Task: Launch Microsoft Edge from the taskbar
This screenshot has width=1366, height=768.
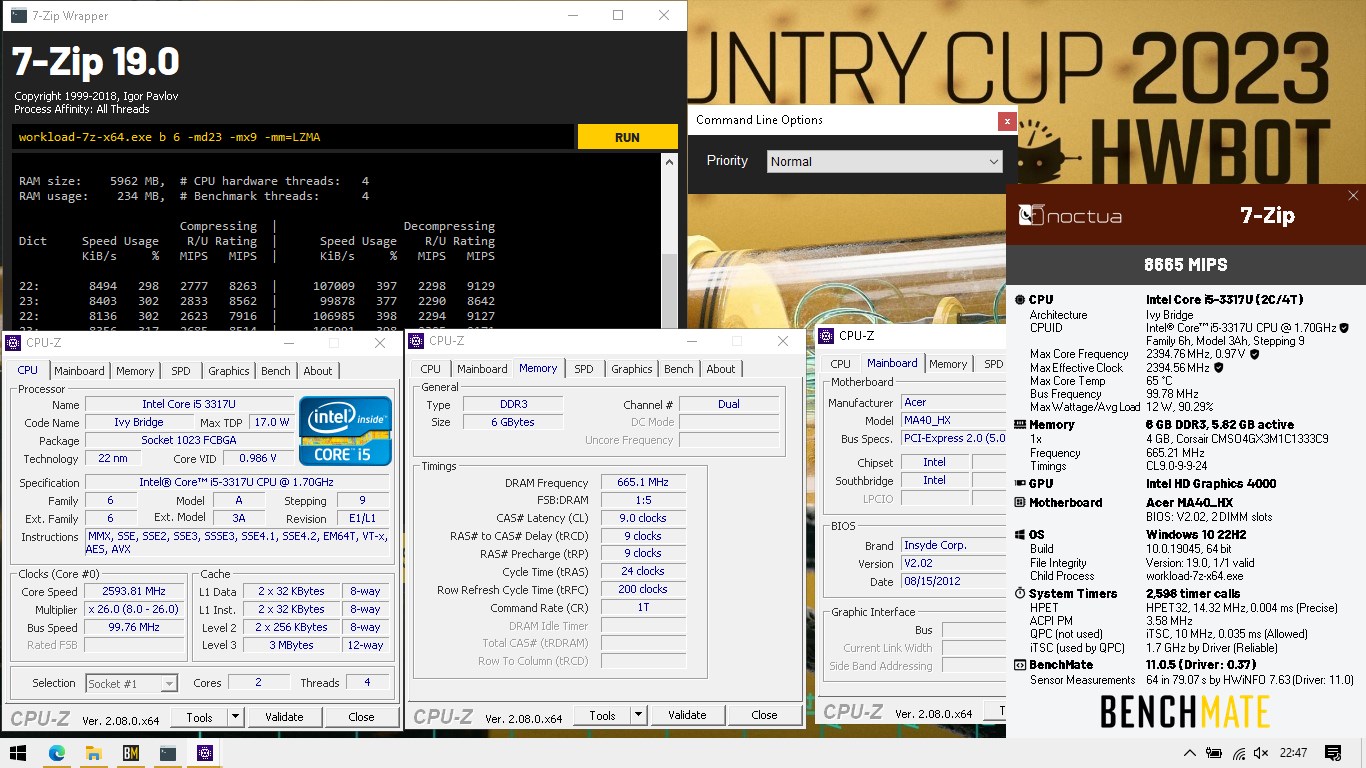Action: [56, 753]
